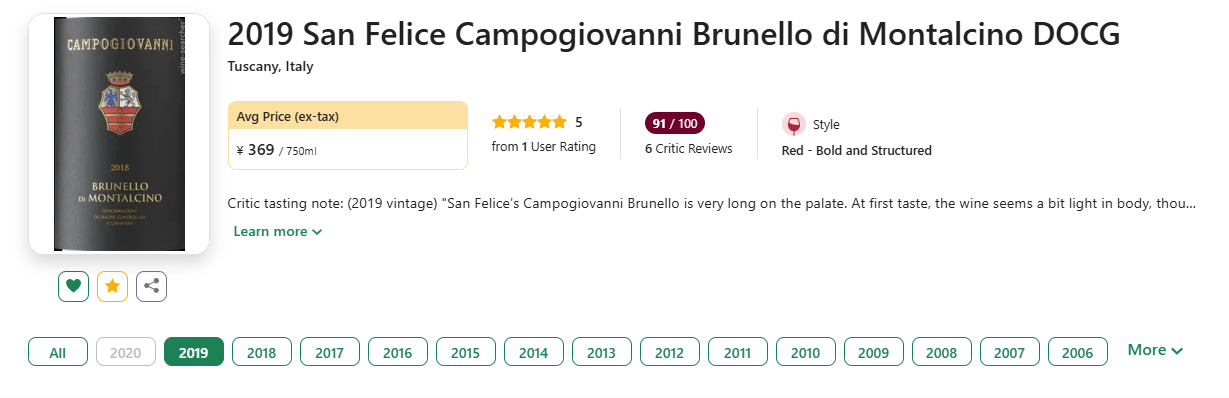Click the Tuscany, Italy region text
This screenshot has height=398, width=1229.
click(x=271, y=67)
